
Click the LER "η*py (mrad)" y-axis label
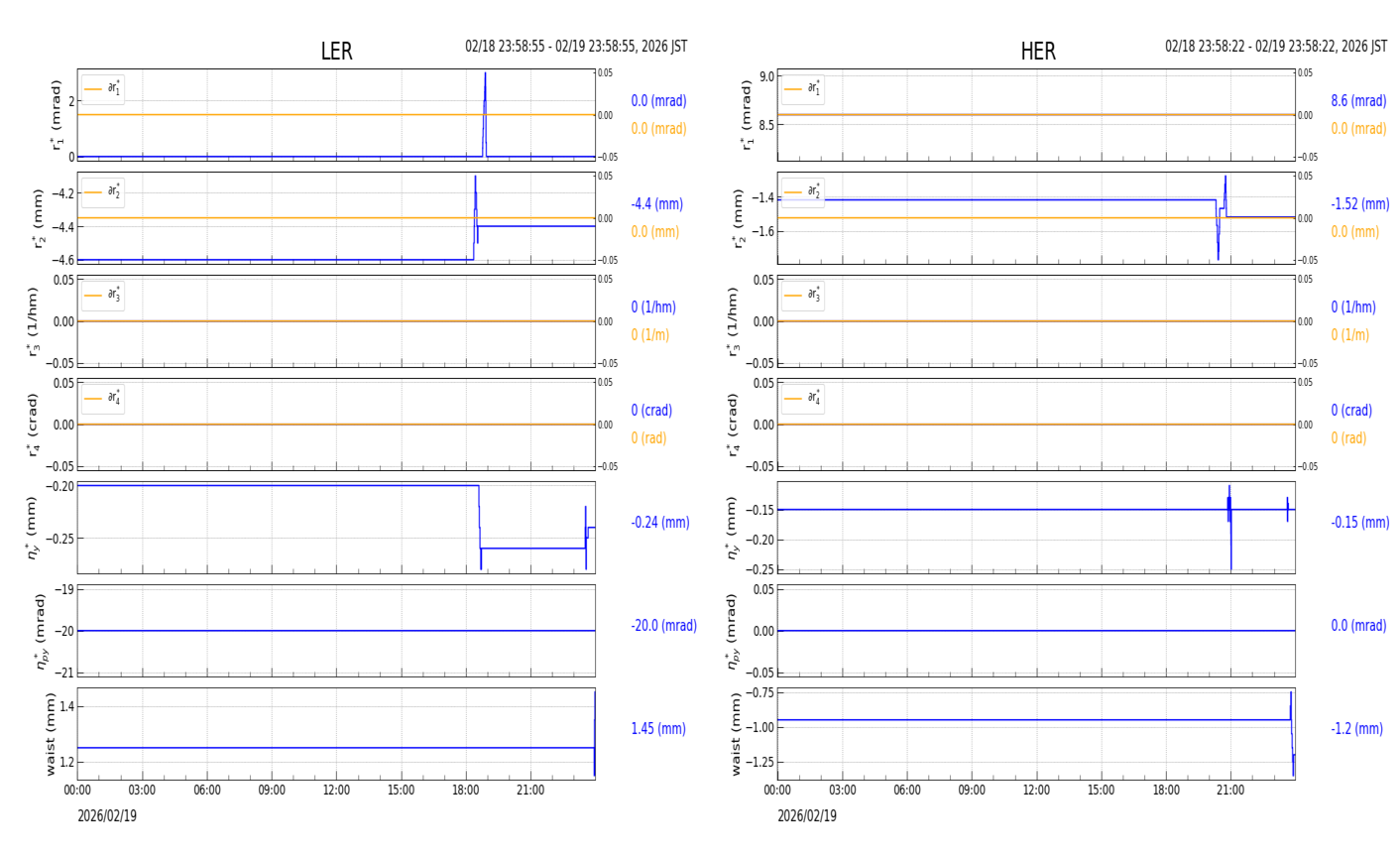coord(41,631)
